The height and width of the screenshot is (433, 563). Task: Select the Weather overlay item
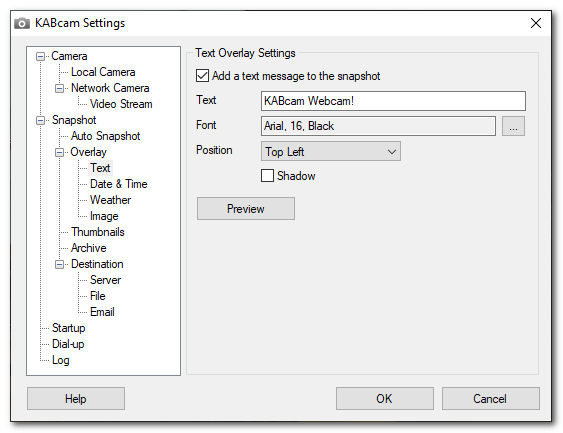[110, 200]
